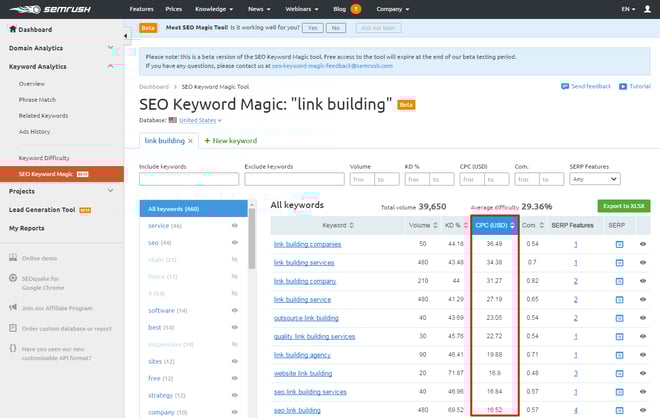Toggle visibility of free keyword group
Viewport: 660px width, 418px height.
235,378
